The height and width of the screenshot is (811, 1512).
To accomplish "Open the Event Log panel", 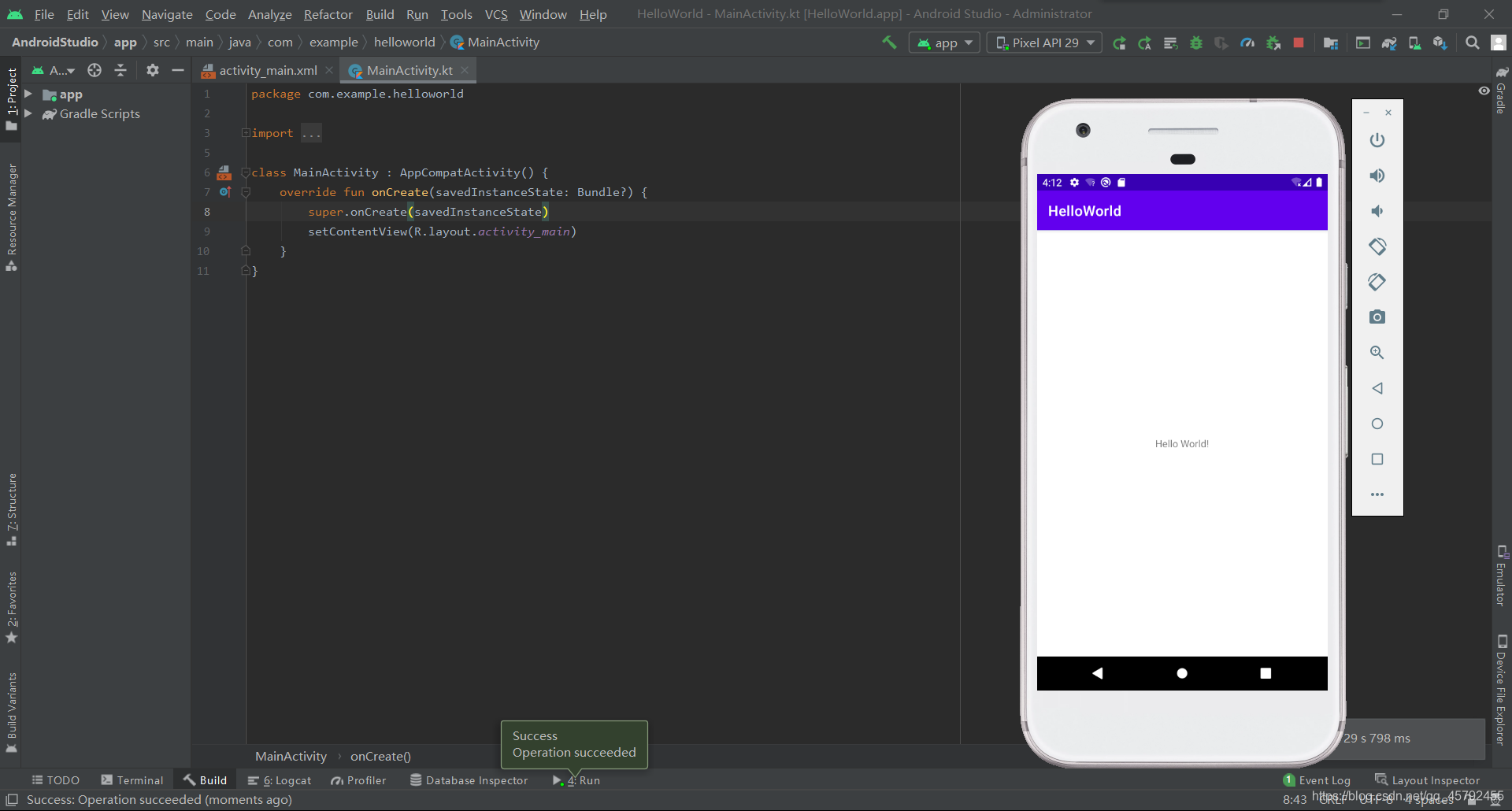I will (1317, 780).
